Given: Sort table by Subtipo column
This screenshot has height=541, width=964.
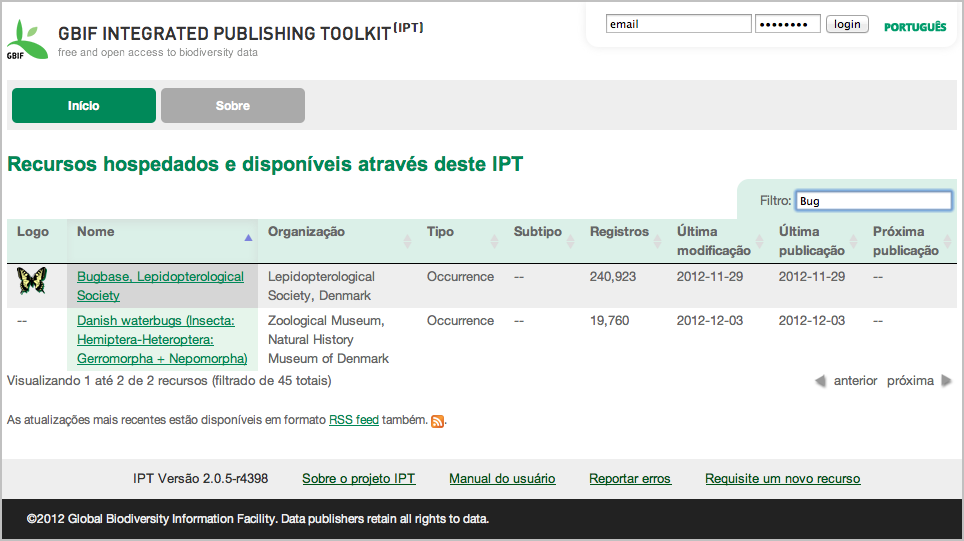Looking at the screenshot, I should (542, 240).
